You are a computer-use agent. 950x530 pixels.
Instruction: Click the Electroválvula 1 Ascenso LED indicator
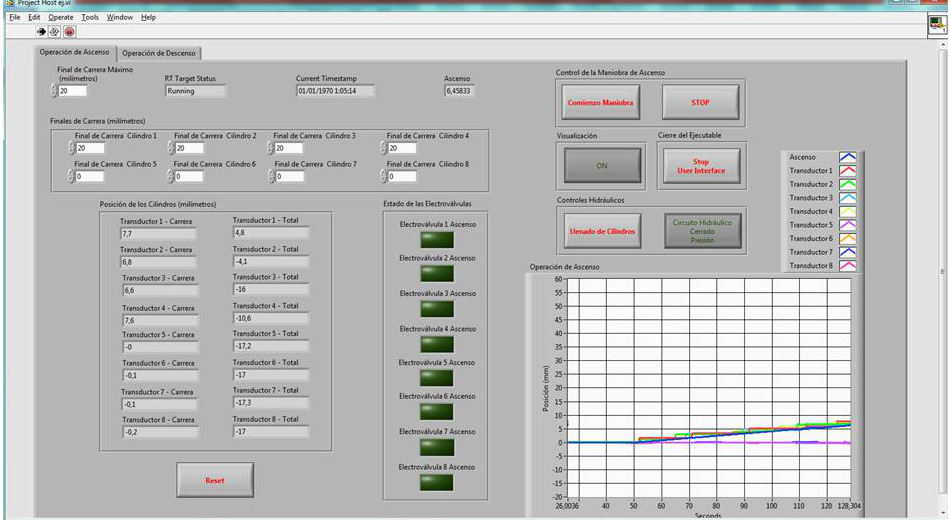(x=437, y=240)
